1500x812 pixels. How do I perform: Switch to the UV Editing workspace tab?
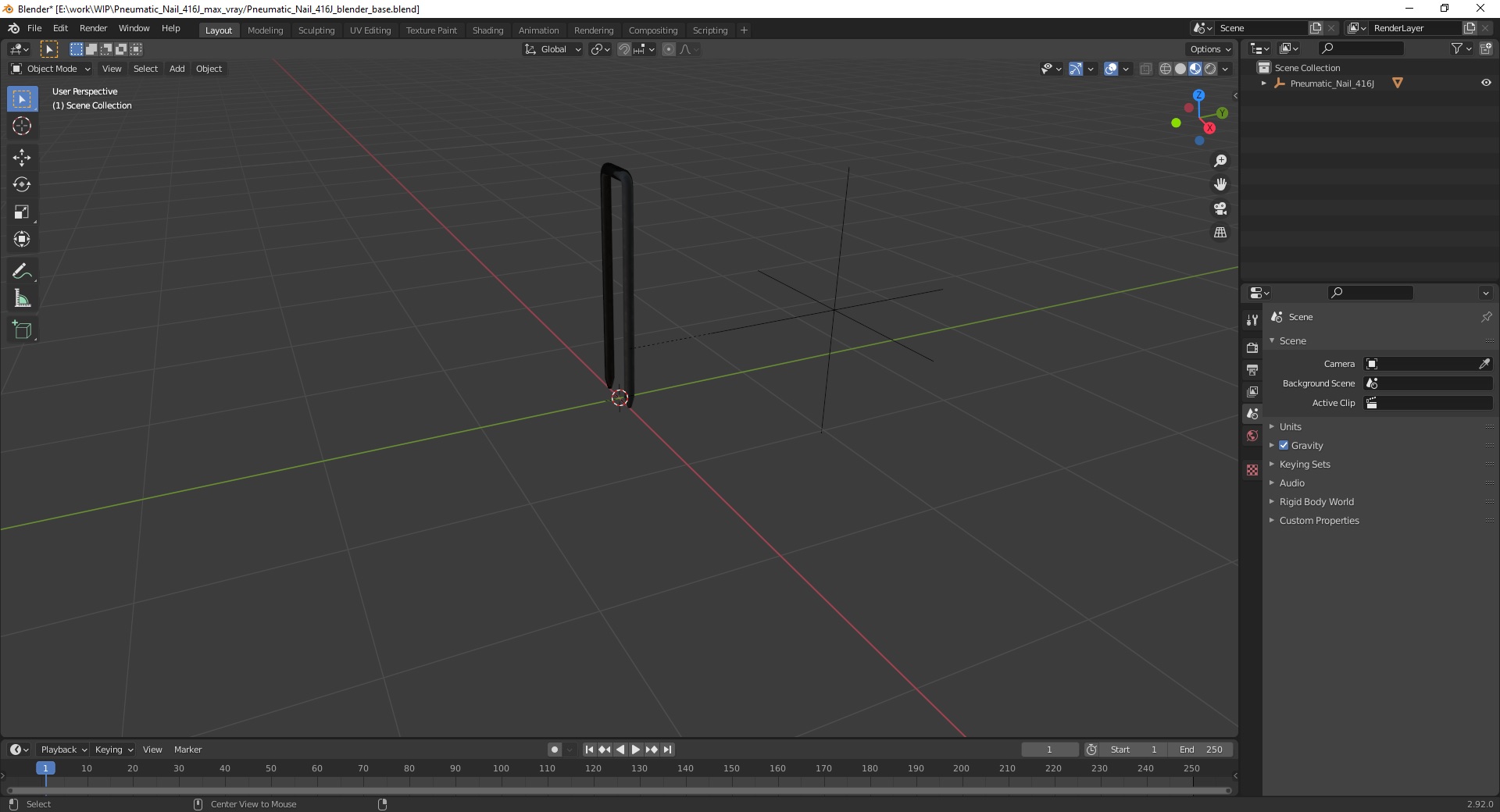click(370, 30)
